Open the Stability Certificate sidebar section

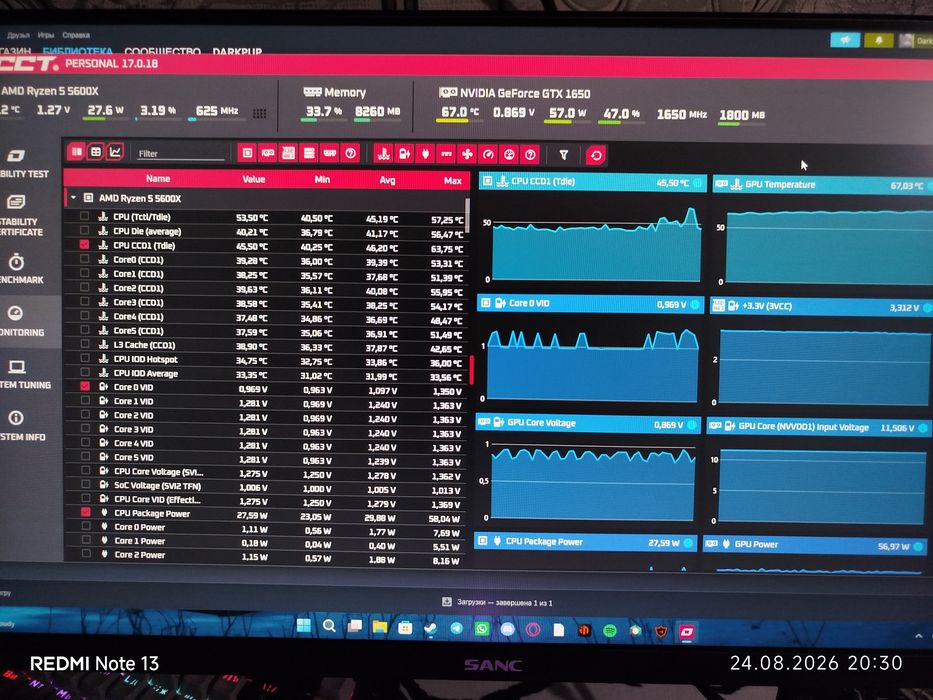click(x=21, y=215)
